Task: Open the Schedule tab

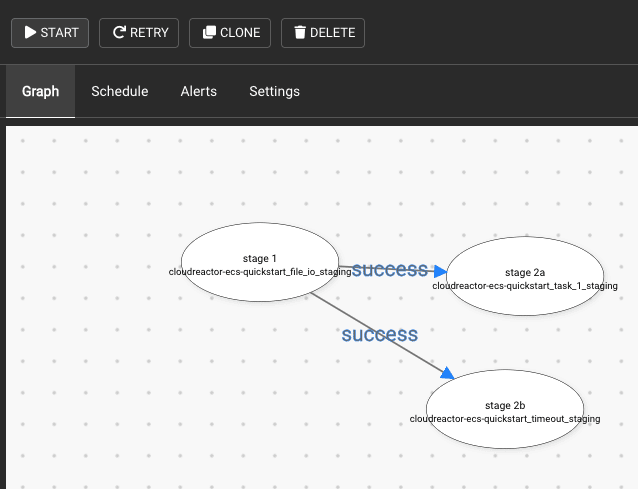Action: [120, 91]
